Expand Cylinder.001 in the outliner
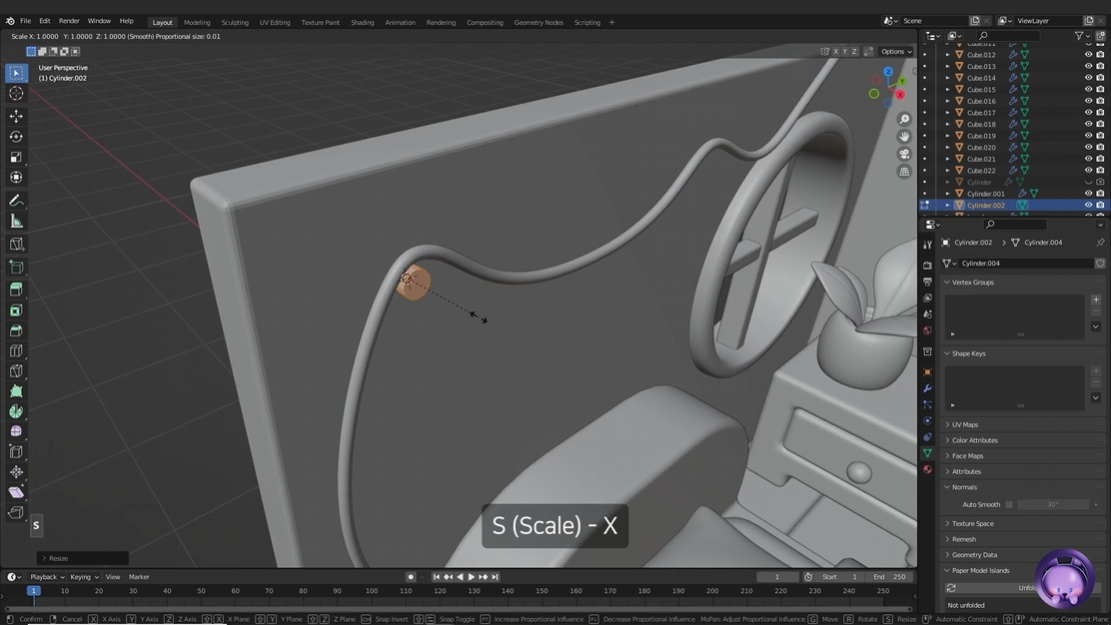The image size is (1111, 625). [x=947, y=193]
